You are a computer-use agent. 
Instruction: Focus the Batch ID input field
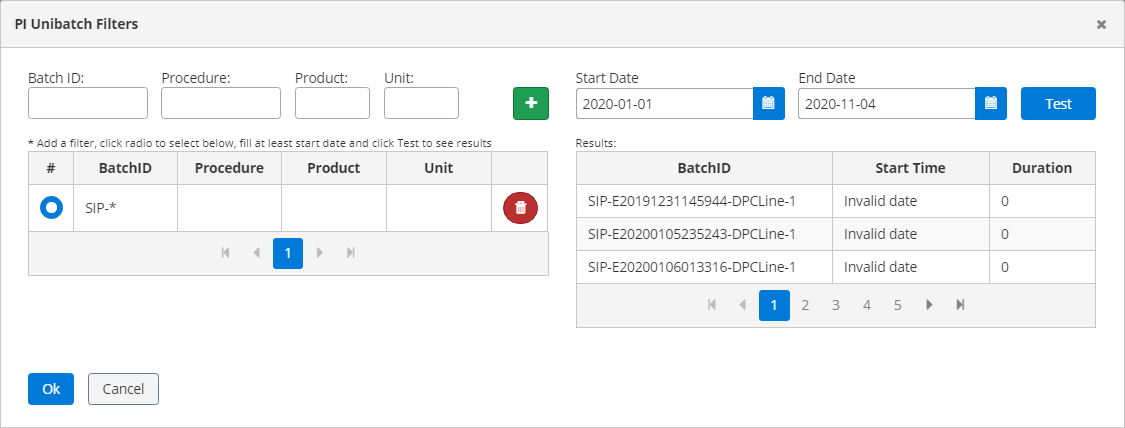coord(88,103)
